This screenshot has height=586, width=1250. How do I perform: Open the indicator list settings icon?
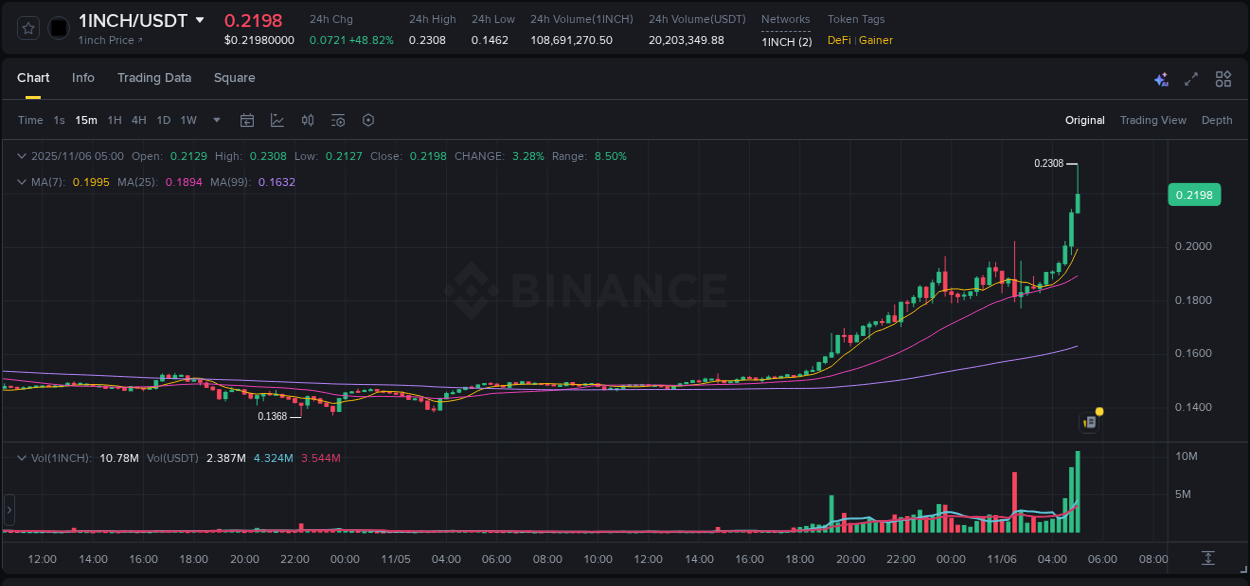click(x=337, y=120)
